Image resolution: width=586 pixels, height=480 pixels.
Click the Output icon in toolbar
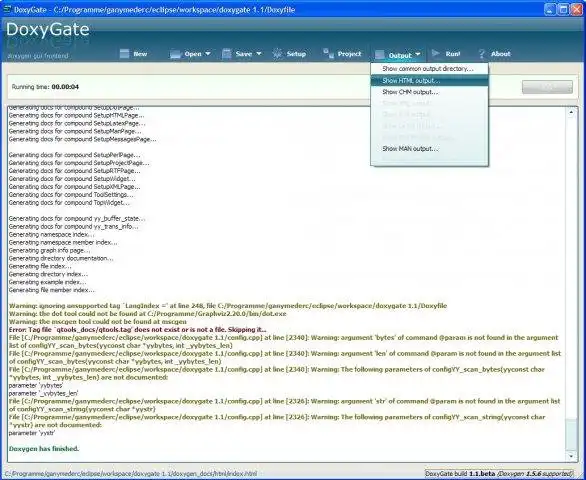380,55
